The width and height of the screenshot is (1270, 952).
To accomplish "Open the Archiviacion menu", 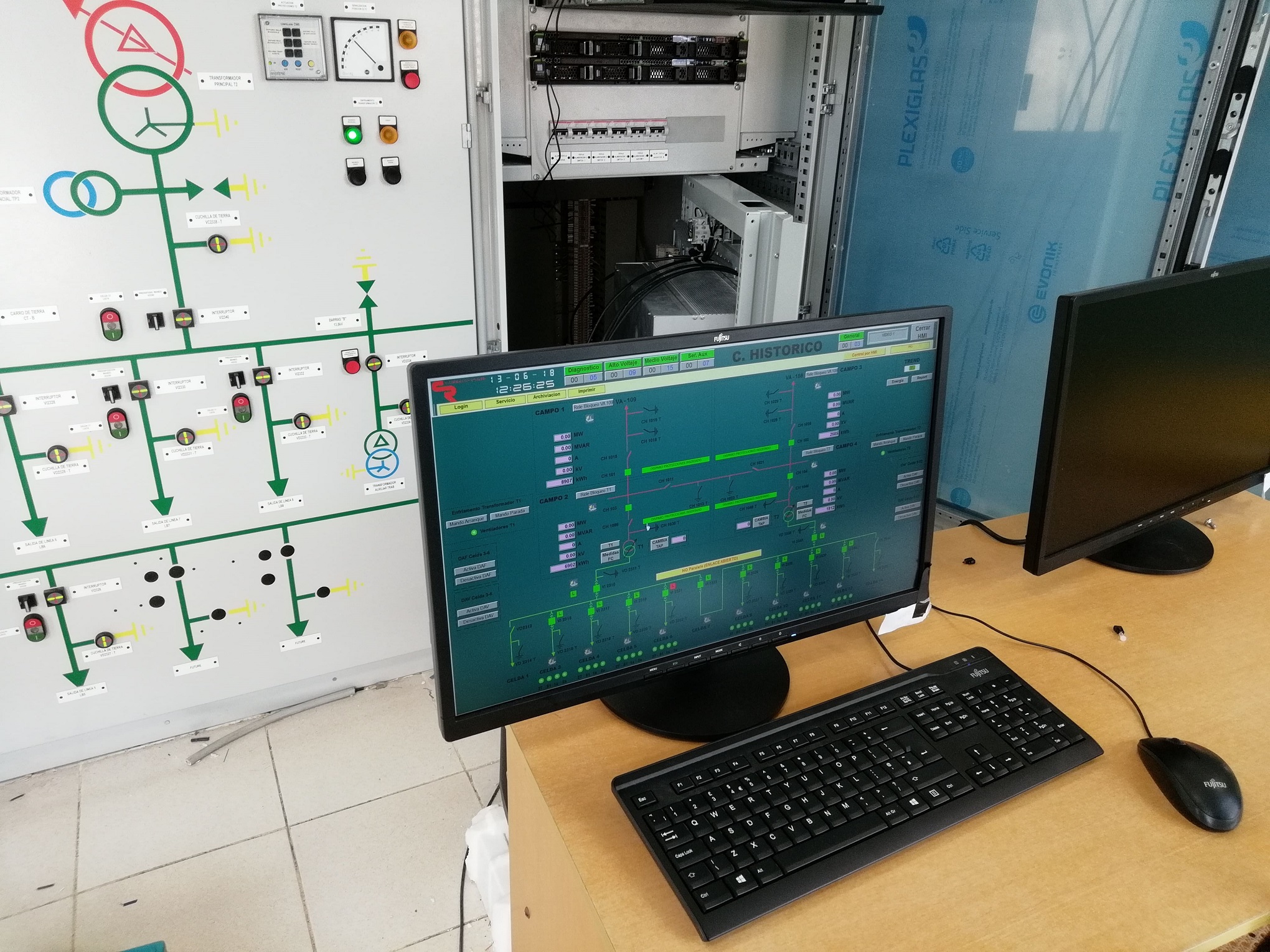I will point(546,396).
